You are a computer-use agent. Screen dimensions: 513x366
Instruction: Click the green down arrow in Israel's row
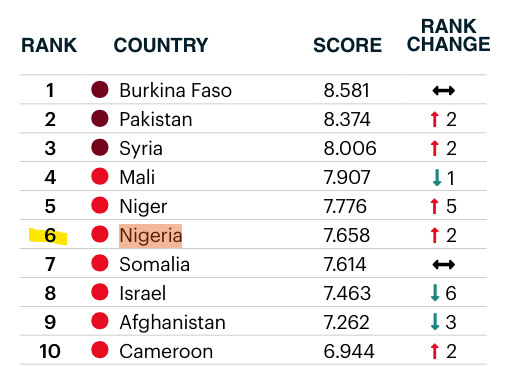435,293
